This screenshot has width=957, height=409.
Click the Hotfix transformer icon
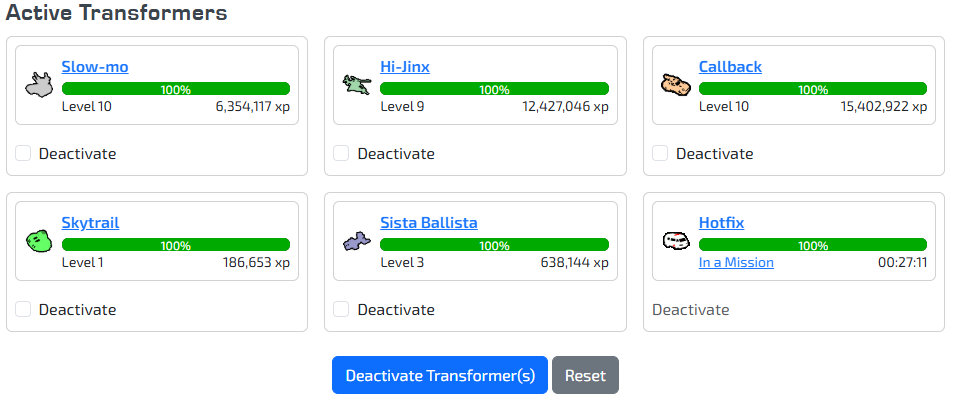[676, 241]
